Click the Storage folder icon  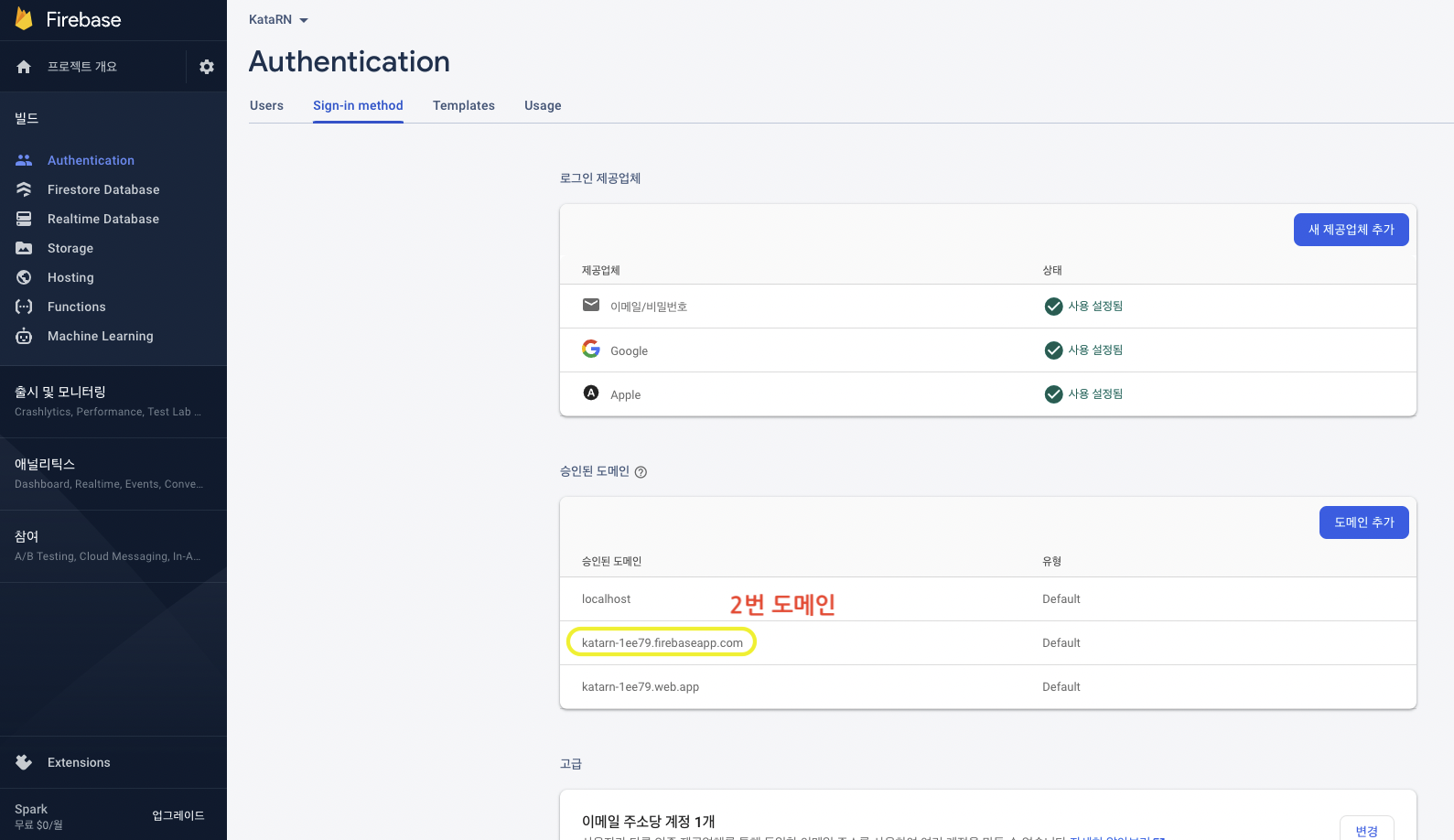click(24, 248)
